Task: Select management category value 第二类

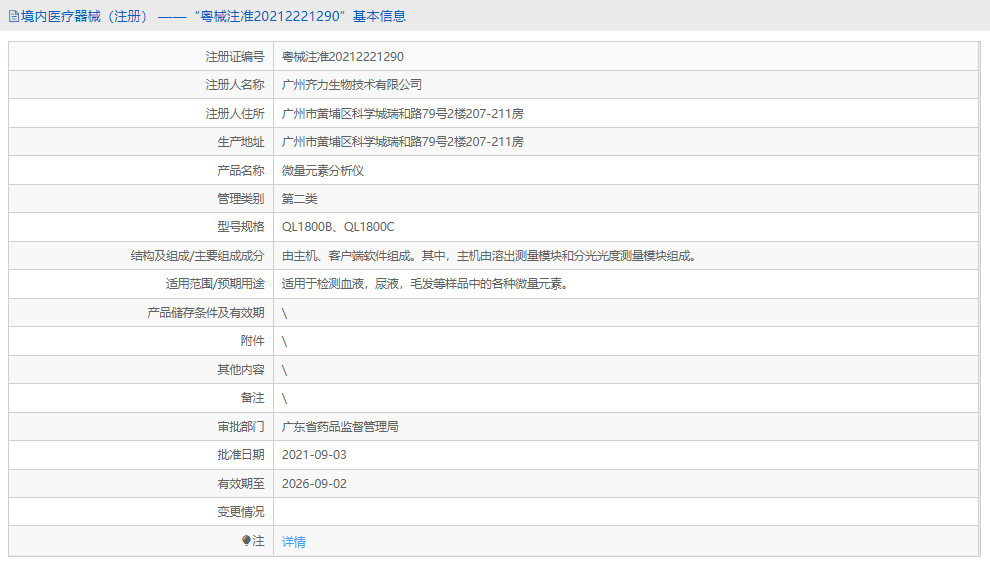Action: [299, 198]
